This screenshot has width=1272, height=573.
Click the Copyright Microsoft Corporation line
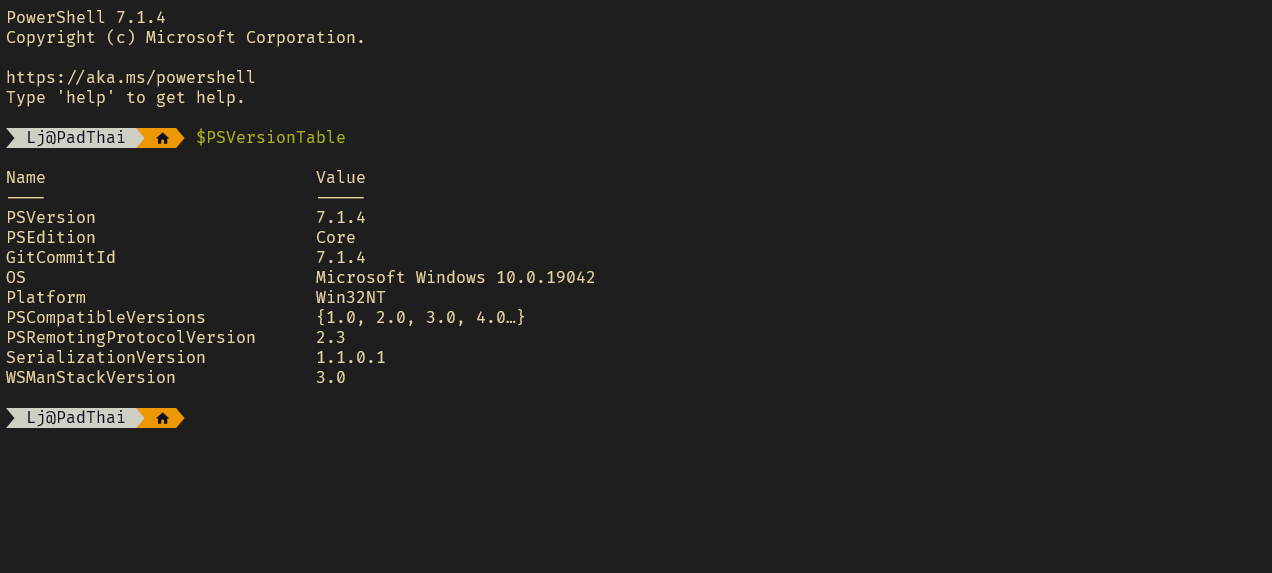(186, 38)
